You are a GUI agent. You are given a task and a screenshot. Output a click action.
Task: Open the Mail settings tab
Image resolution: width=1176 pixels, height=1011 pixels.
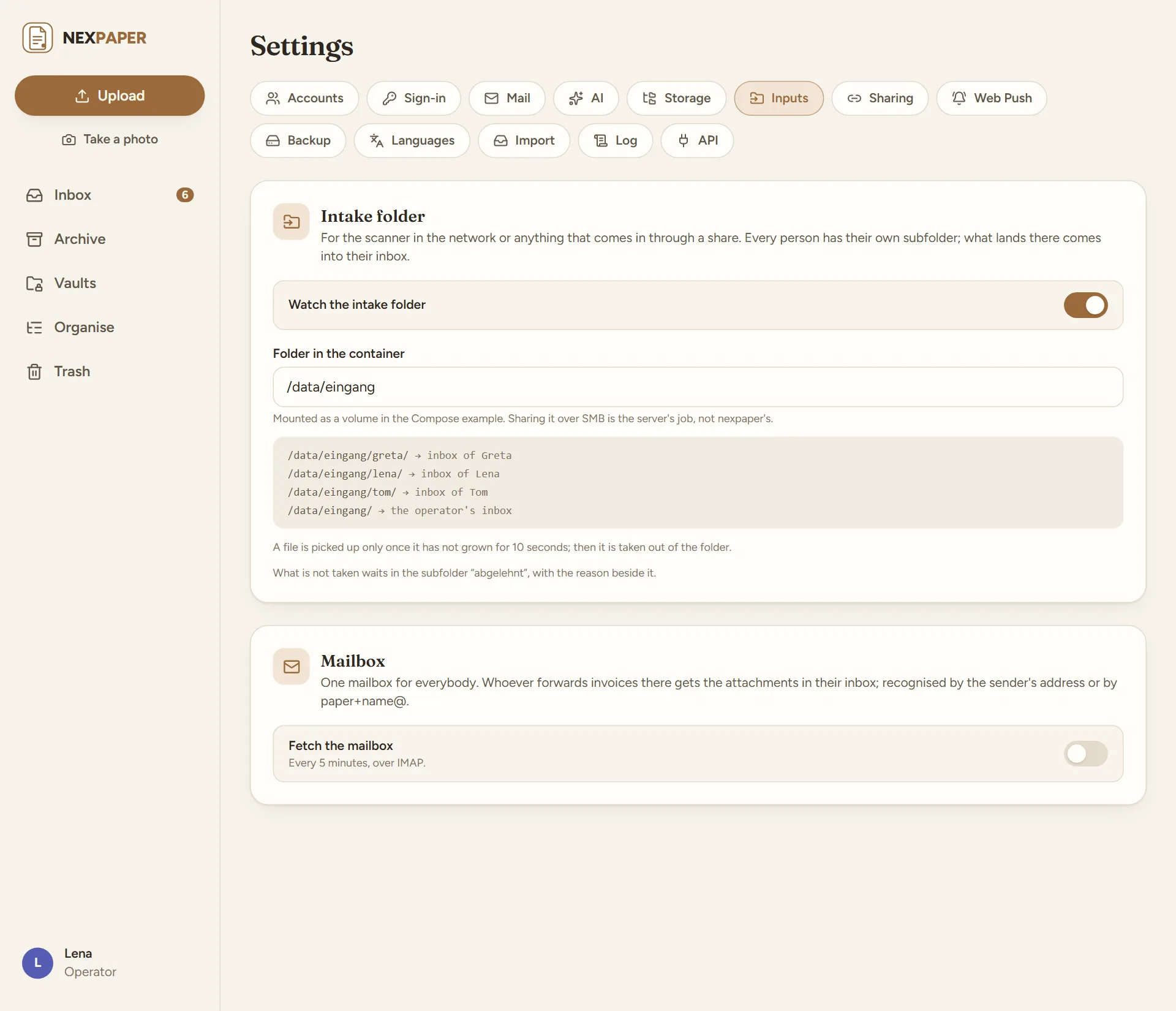(507, 98)
